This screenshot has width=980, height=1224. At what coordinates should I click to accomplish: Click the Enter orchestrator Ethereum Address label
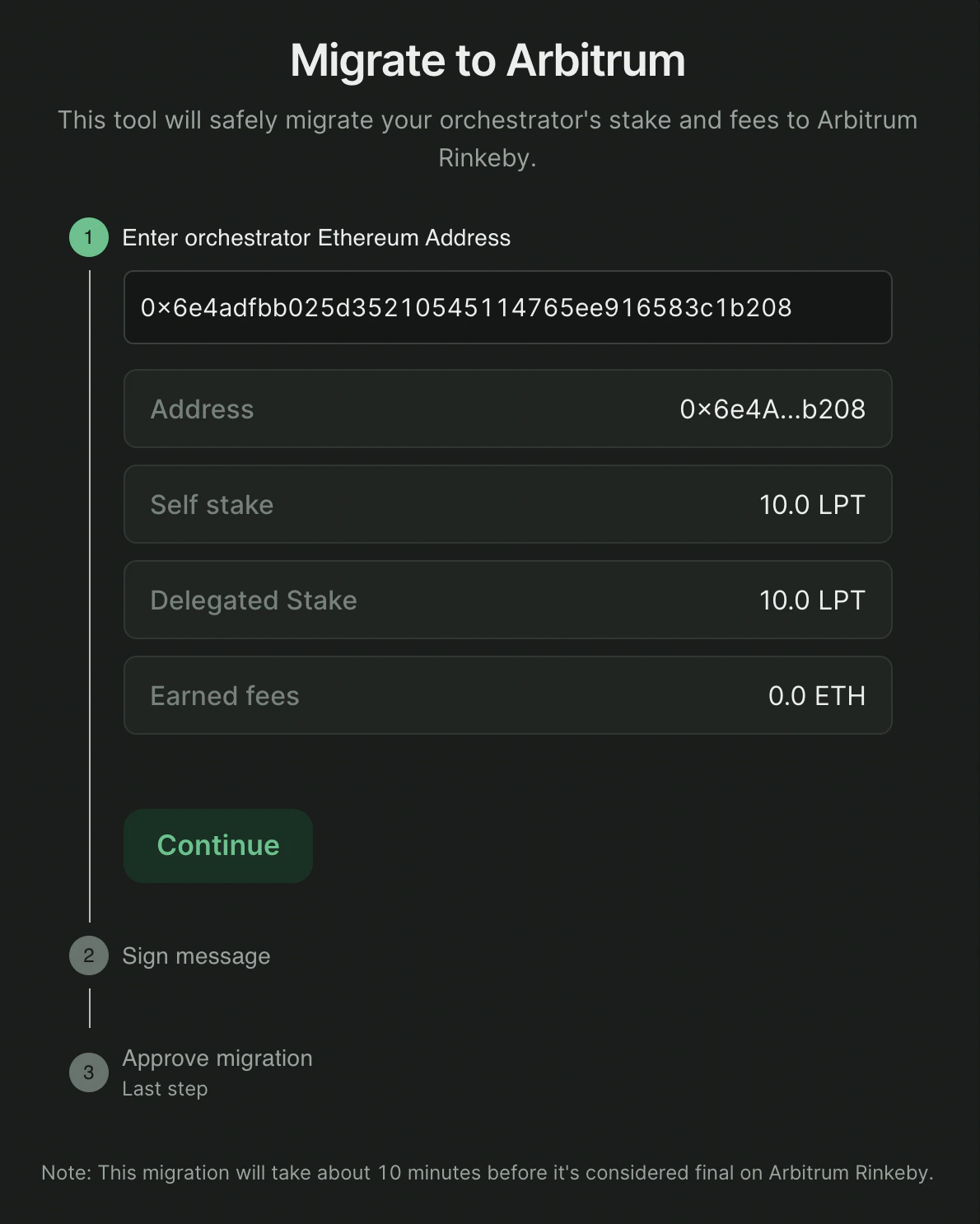point(316,238)
